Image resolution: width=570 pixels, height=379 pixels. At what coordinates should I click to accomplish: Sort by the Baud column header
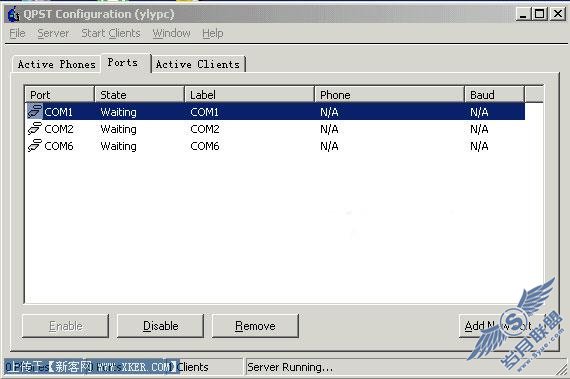tap(494, 95)
